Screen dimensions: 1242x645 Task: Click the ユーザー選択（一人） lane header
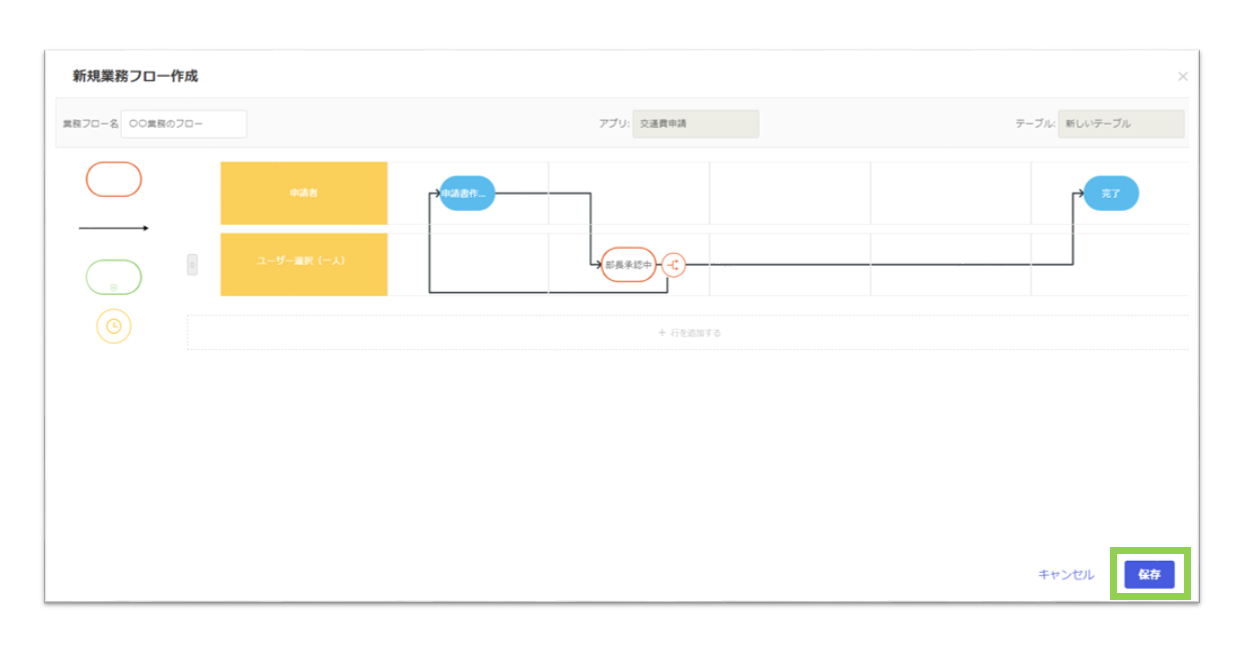pyautogui.click(x=304, y=264)
